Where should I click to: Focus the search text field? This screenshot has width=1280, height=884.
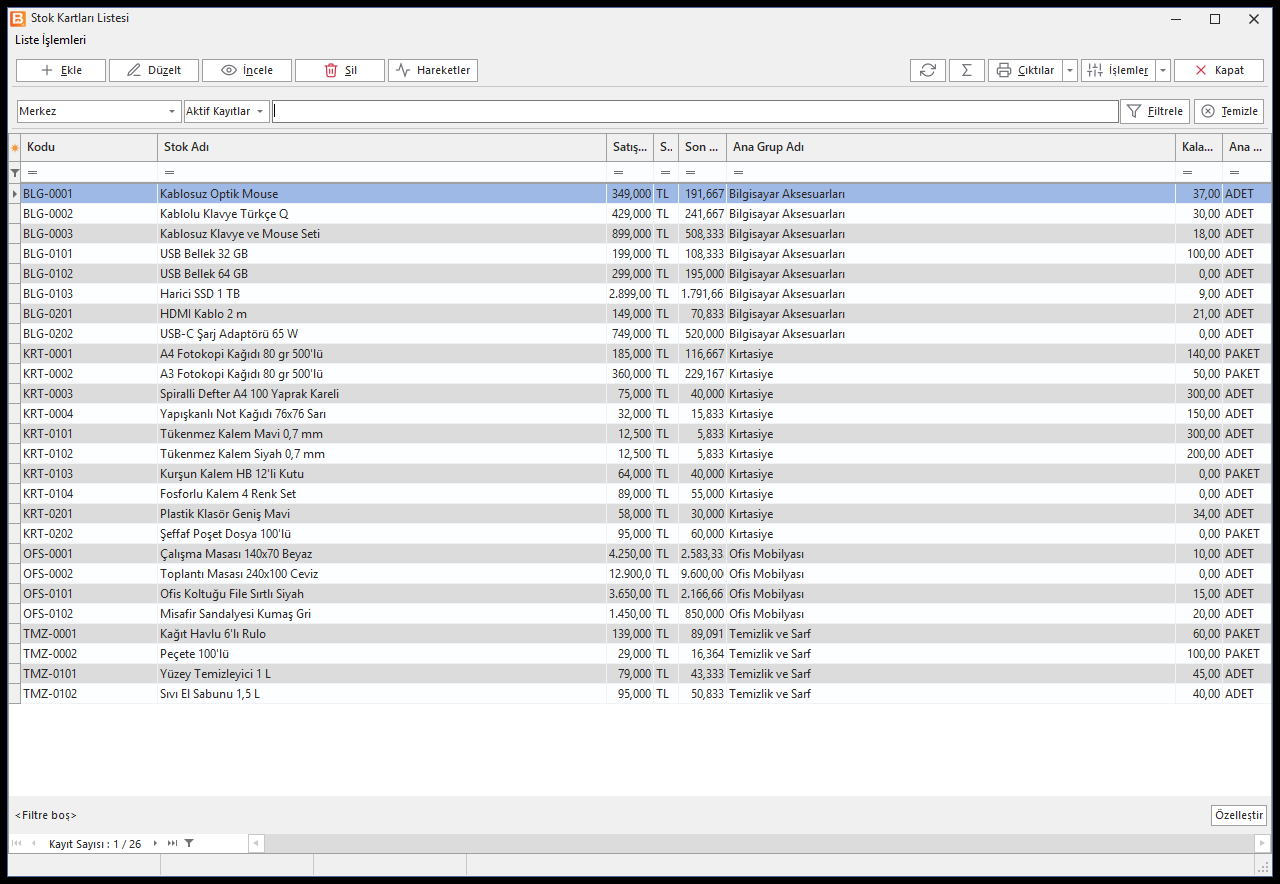pyautogui.click(x=695, y=111)
